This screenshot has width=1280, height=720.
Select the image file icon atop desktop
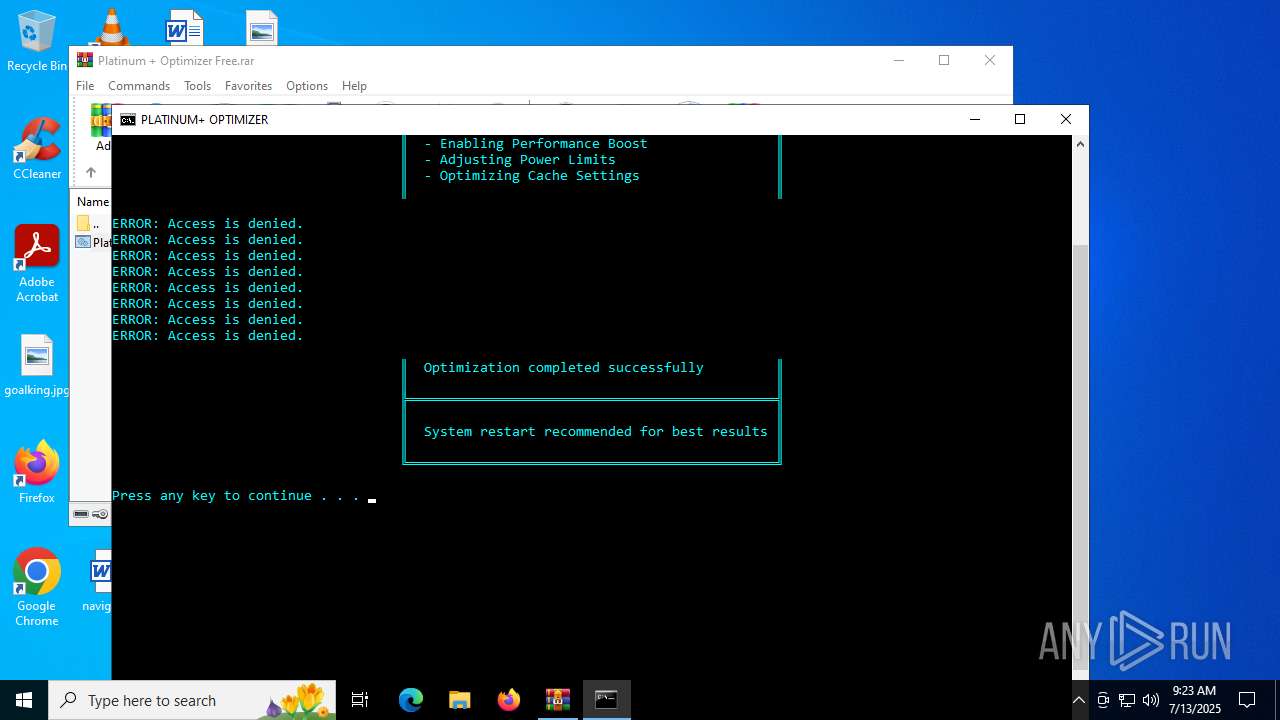pos(261,28)
